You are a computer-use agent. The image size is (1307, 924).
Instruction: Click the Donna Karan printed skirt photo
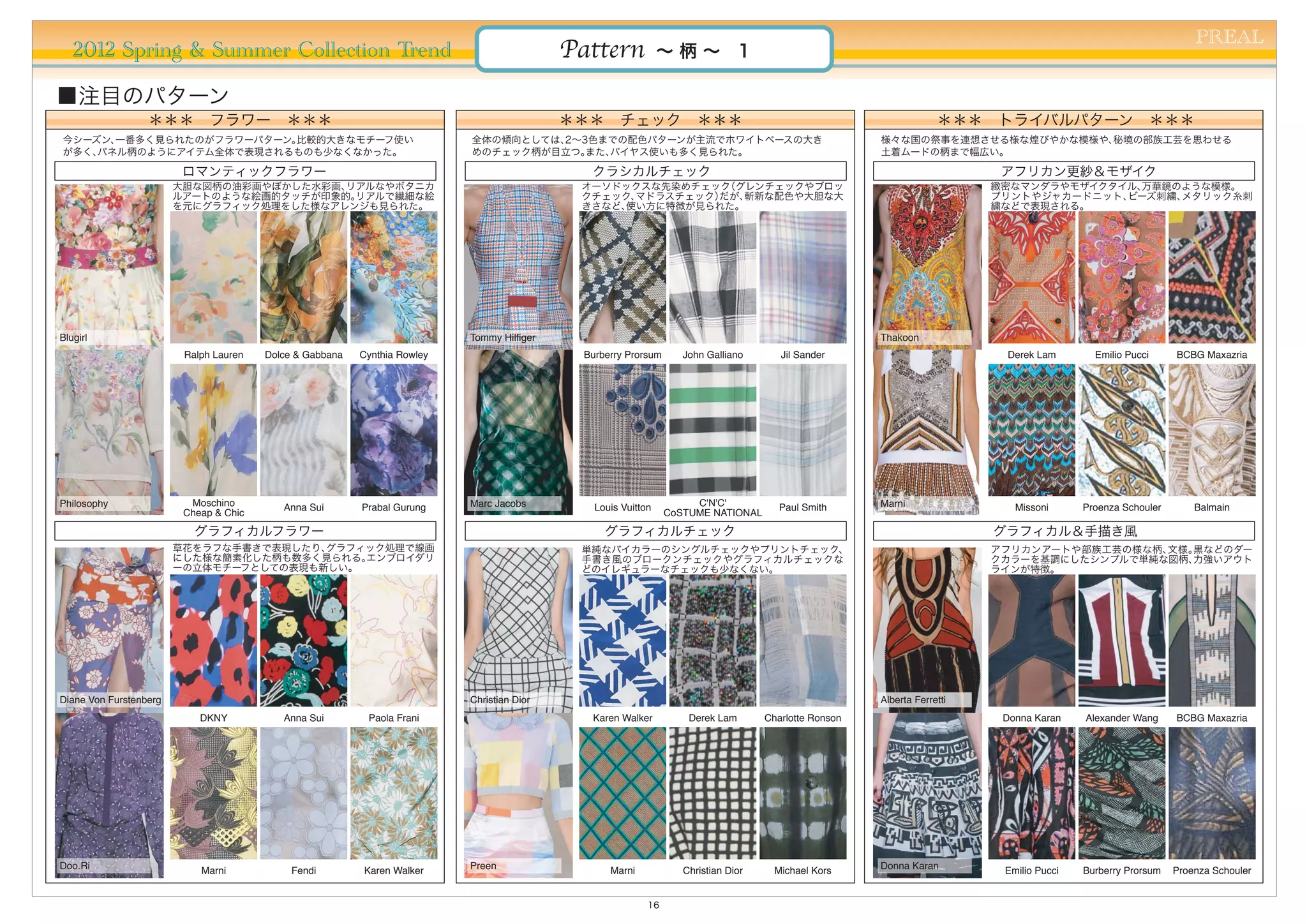click(x=927, y=795)
